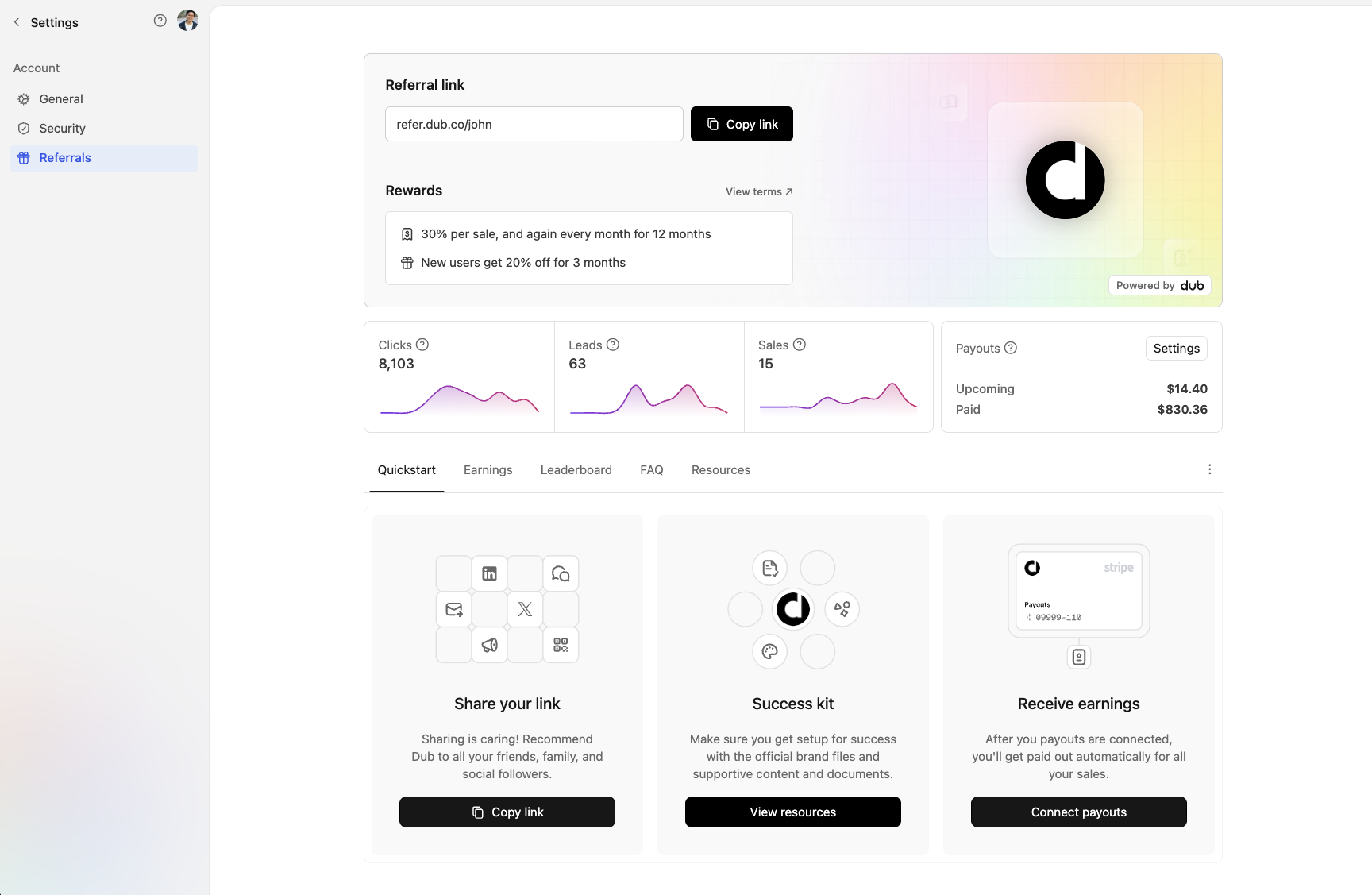Click the gift icon beside Referrals
Image resolution: width=1372 pixels, height=895 pixels.
click(23, 157)
